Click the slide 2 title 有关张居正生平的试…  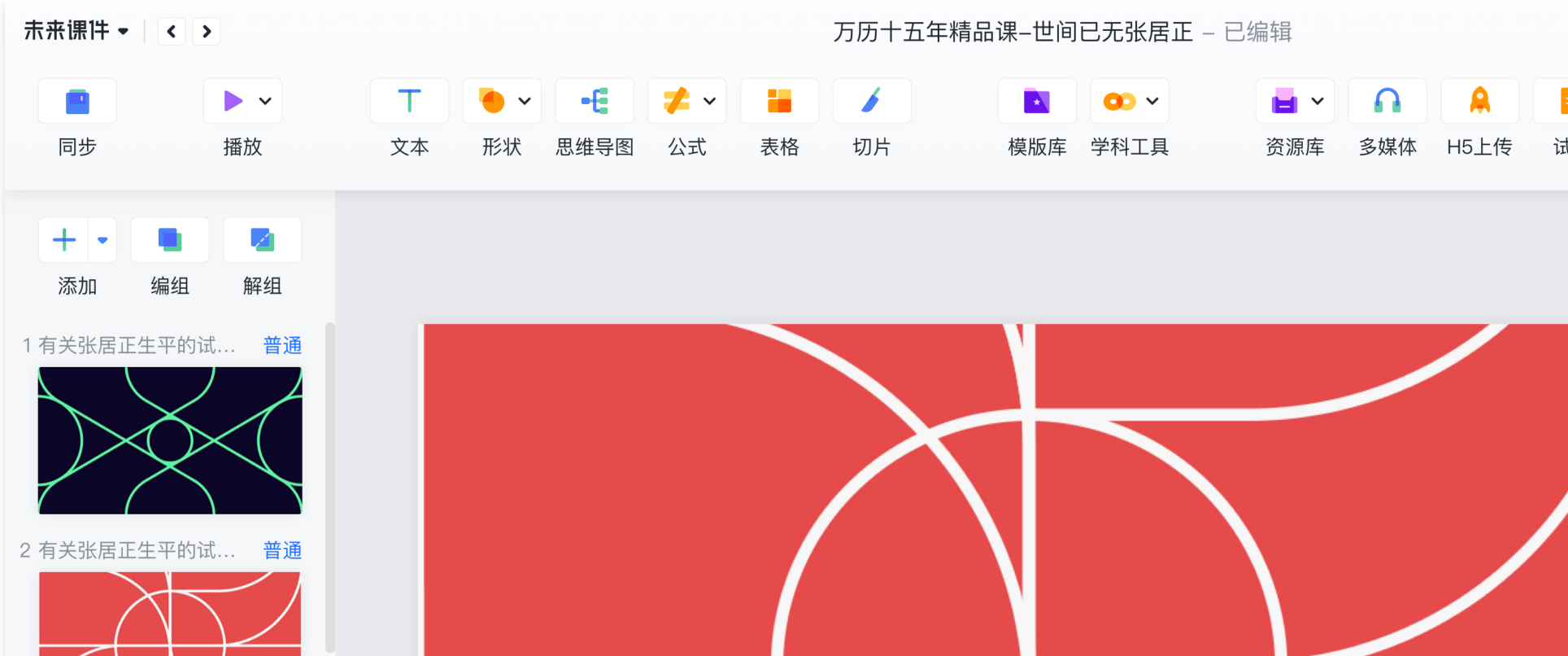(x=137, y=551)
